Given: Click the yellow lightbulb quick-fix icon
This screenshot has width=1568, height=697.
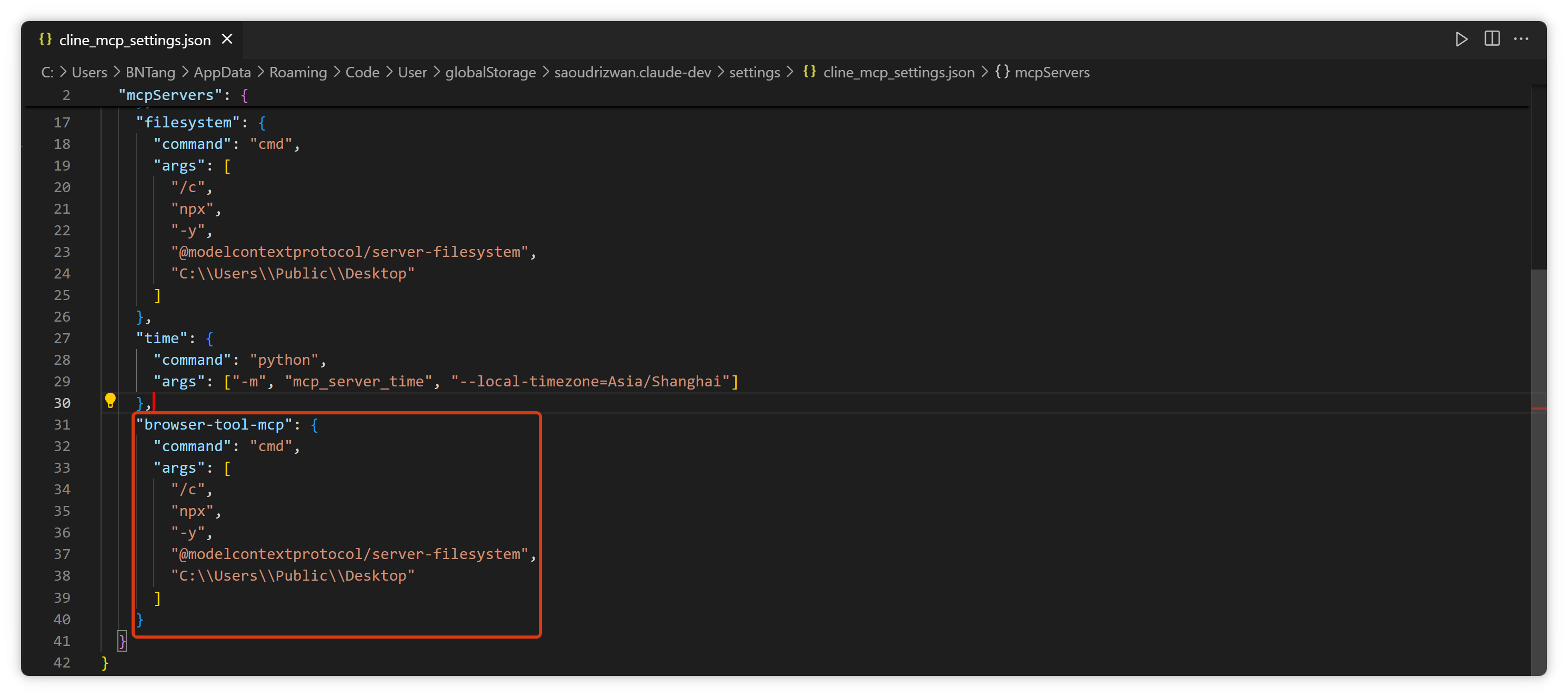Looking at the screenshot, I should click(x=110, y=401).
